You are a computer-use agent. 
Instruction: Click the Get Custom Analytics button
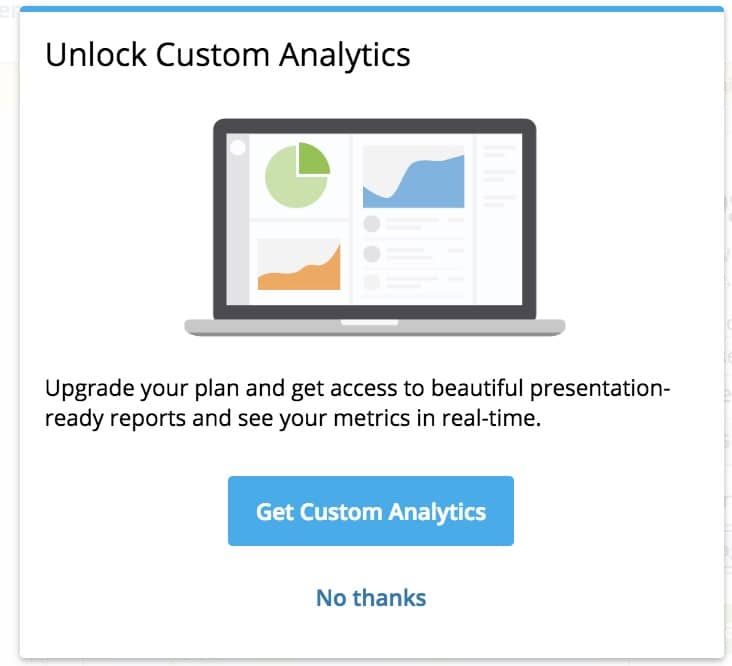click(371, 511)
